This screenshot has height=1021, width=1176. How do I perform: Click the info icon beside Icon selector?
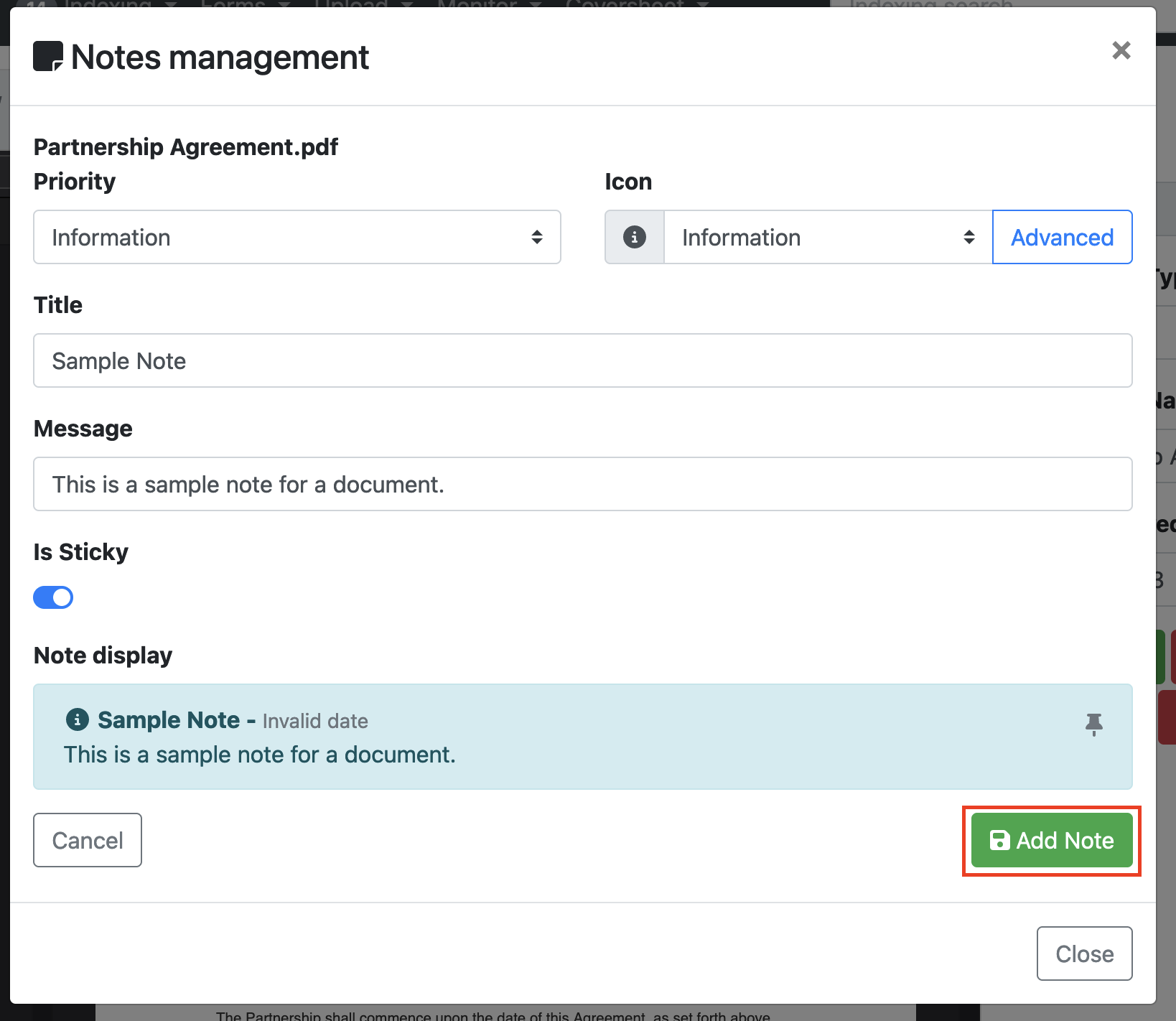pyautogui.click(x=634, y=237)
